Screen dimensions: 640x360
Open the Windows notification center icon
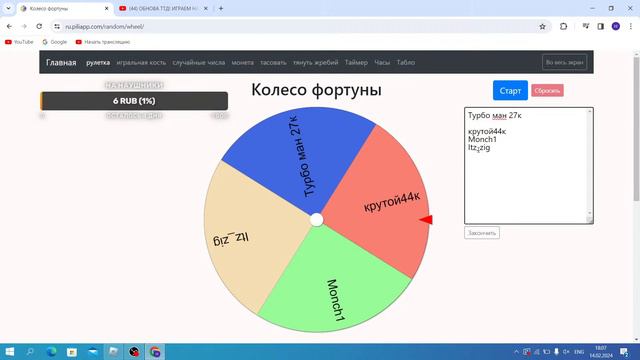pyautogui.click(x=624, y=351)
